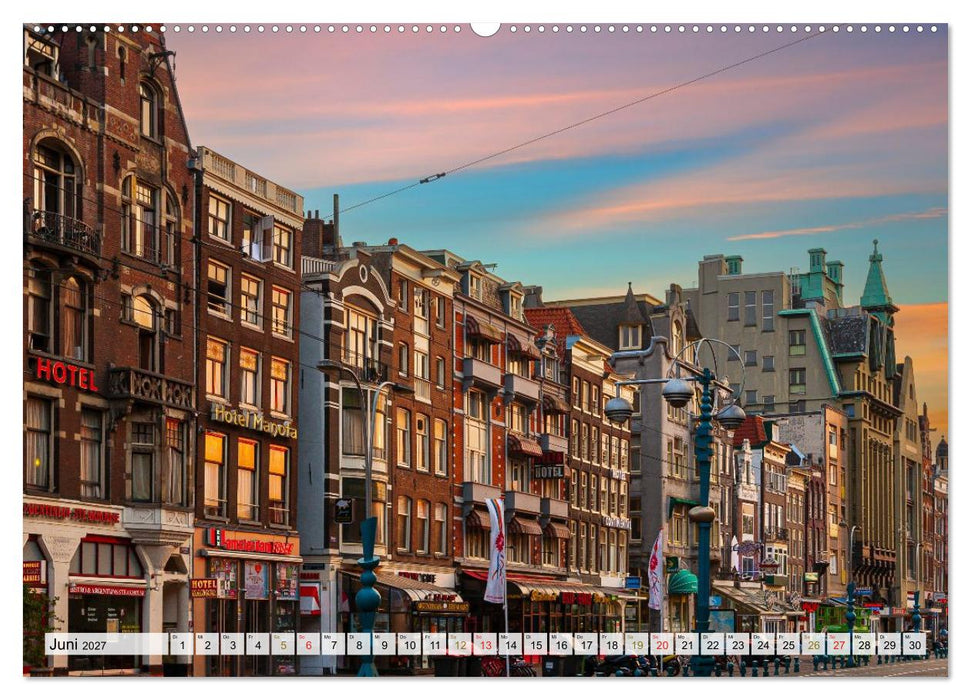971x700 pixels.
Task: Pick date cell 9
Action: tap(384, 644)
